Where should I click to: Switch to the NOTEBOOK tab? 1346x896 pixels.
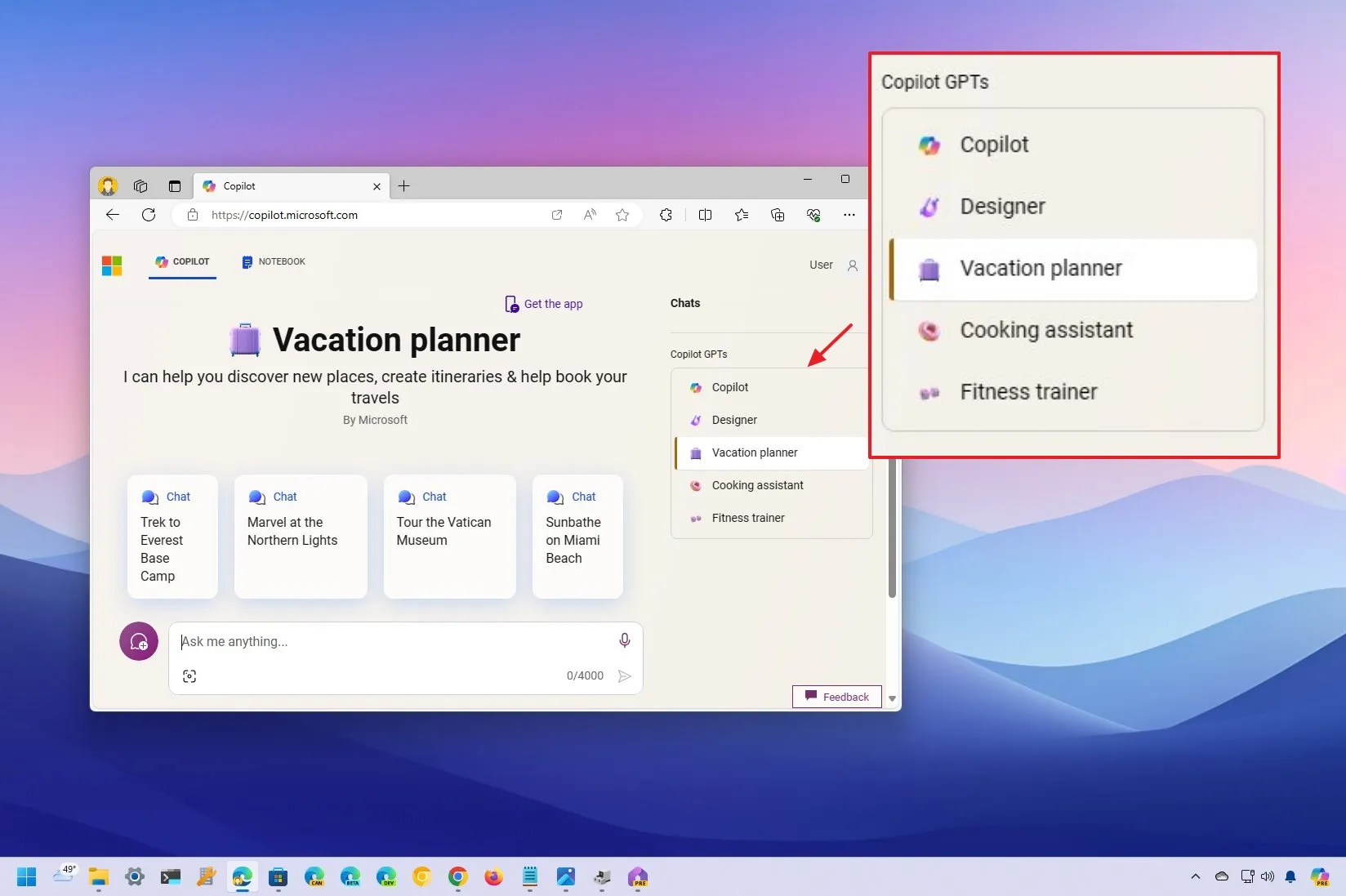[274, 262]
